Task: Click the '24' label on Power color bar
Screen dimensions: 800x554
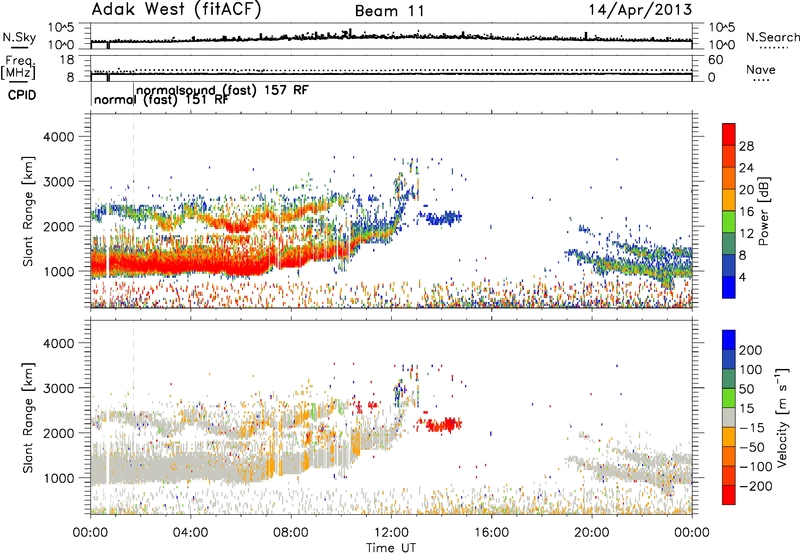Action: (746, 168)
